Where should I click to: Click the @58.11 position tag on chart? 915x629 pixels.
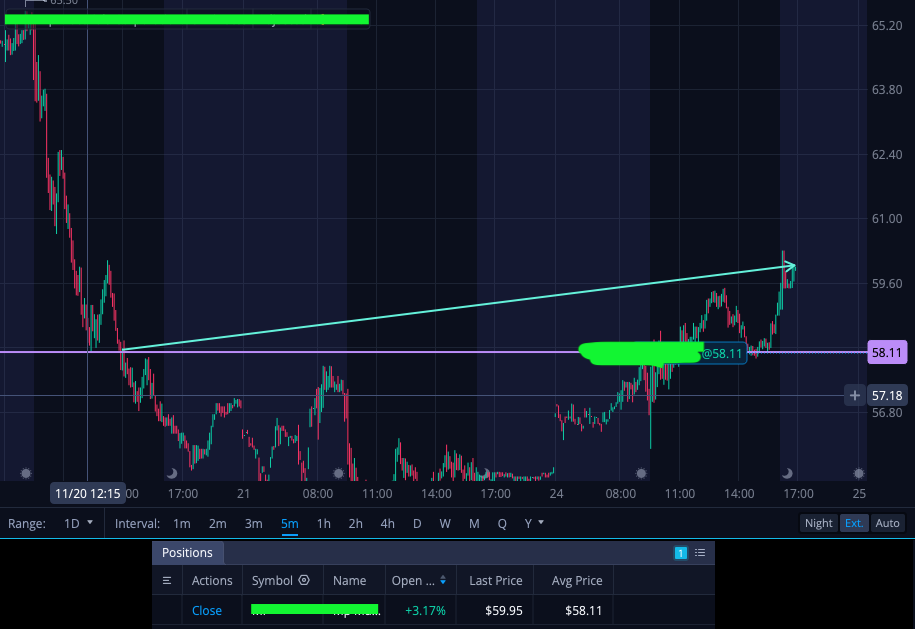(x=722, y=354)
